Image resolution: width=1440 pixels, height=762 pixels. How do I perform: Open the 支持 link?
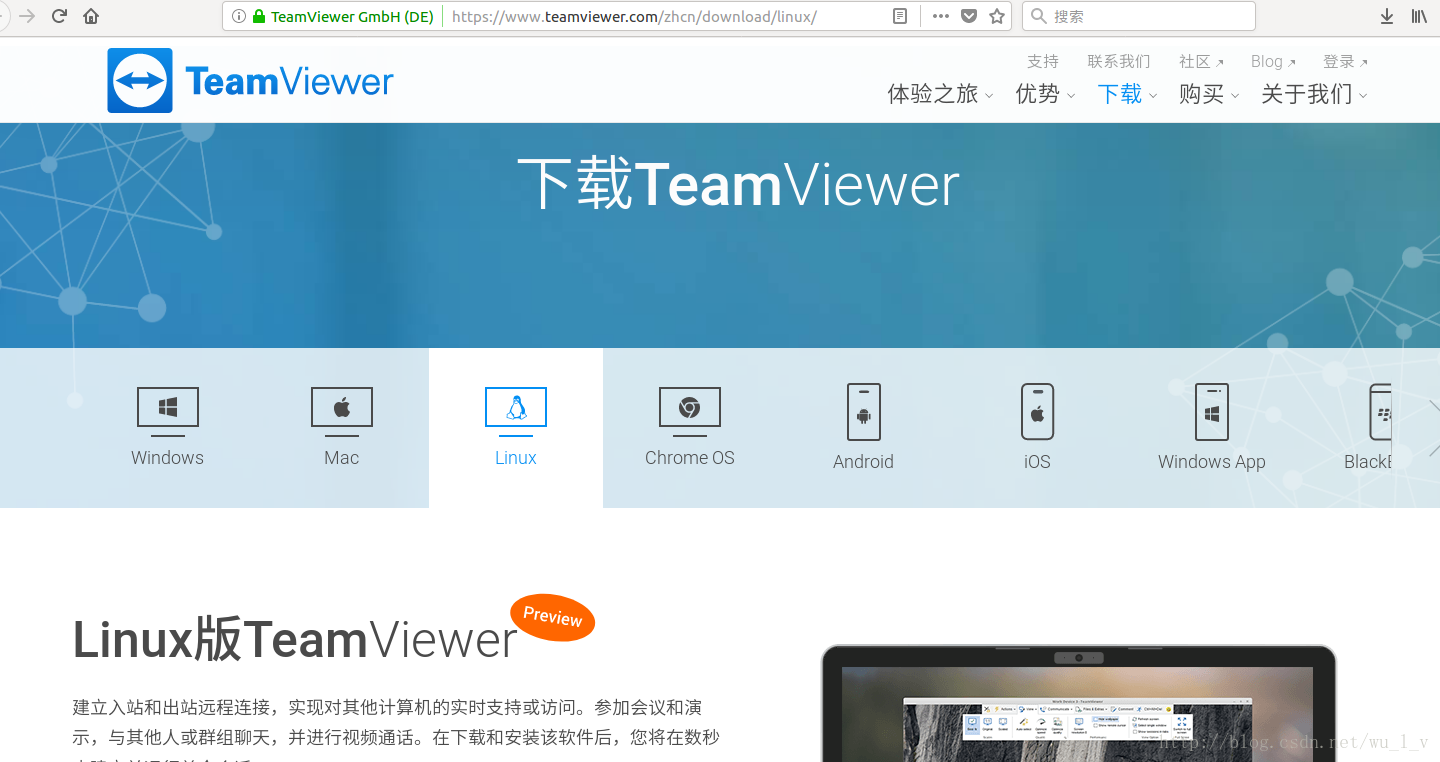coord(1043,62)
